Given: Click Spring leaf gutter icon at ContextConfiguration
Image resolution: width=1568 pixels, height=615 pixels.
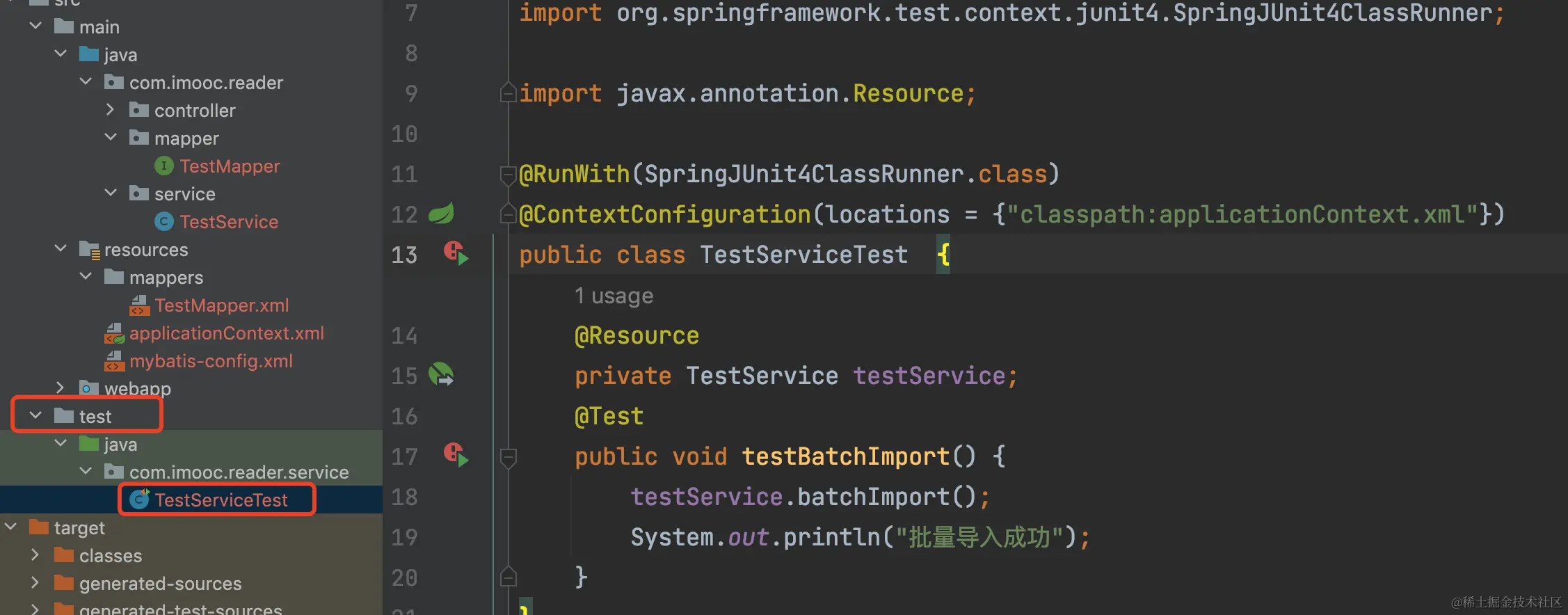Looking at the screenshot, I should pyautogui.click(x=441, y=214).
